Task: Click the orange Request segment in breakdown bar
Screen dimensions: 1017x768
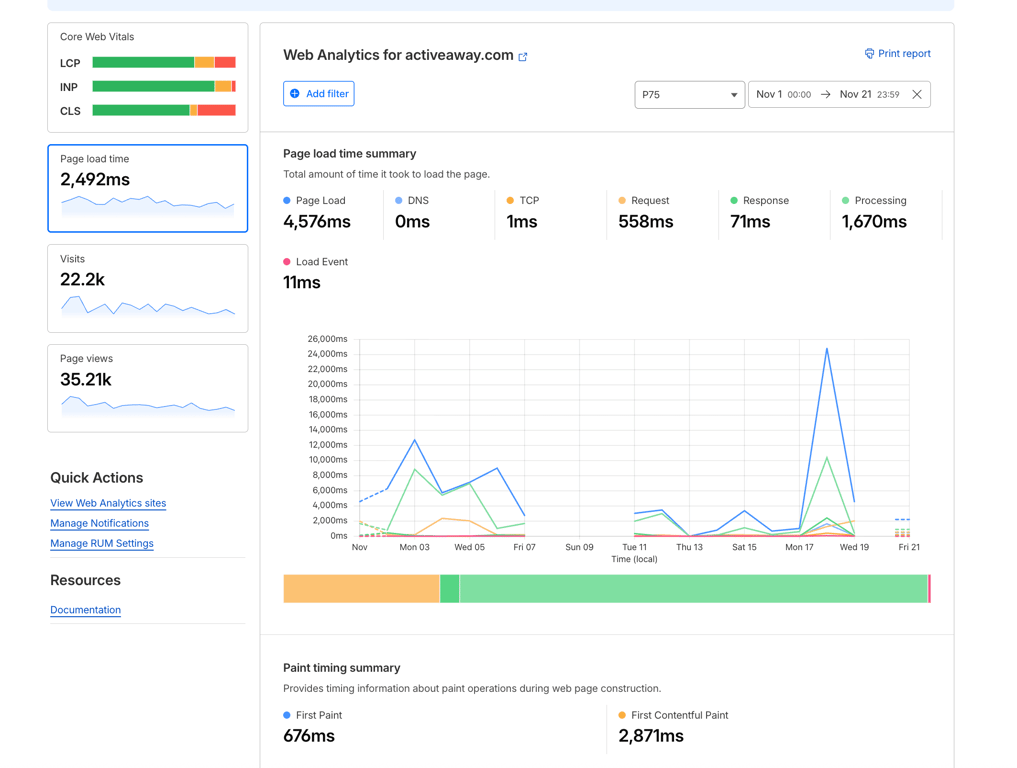Action: 361,589
